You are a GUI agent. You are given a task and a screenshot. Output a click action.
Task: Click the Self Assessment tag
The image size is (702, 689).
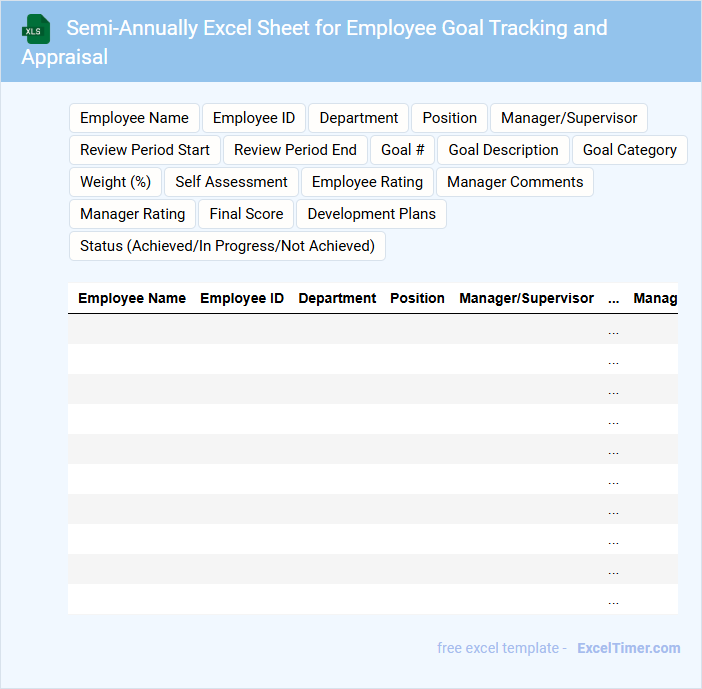pyautogui.click(x=231, y=182)
